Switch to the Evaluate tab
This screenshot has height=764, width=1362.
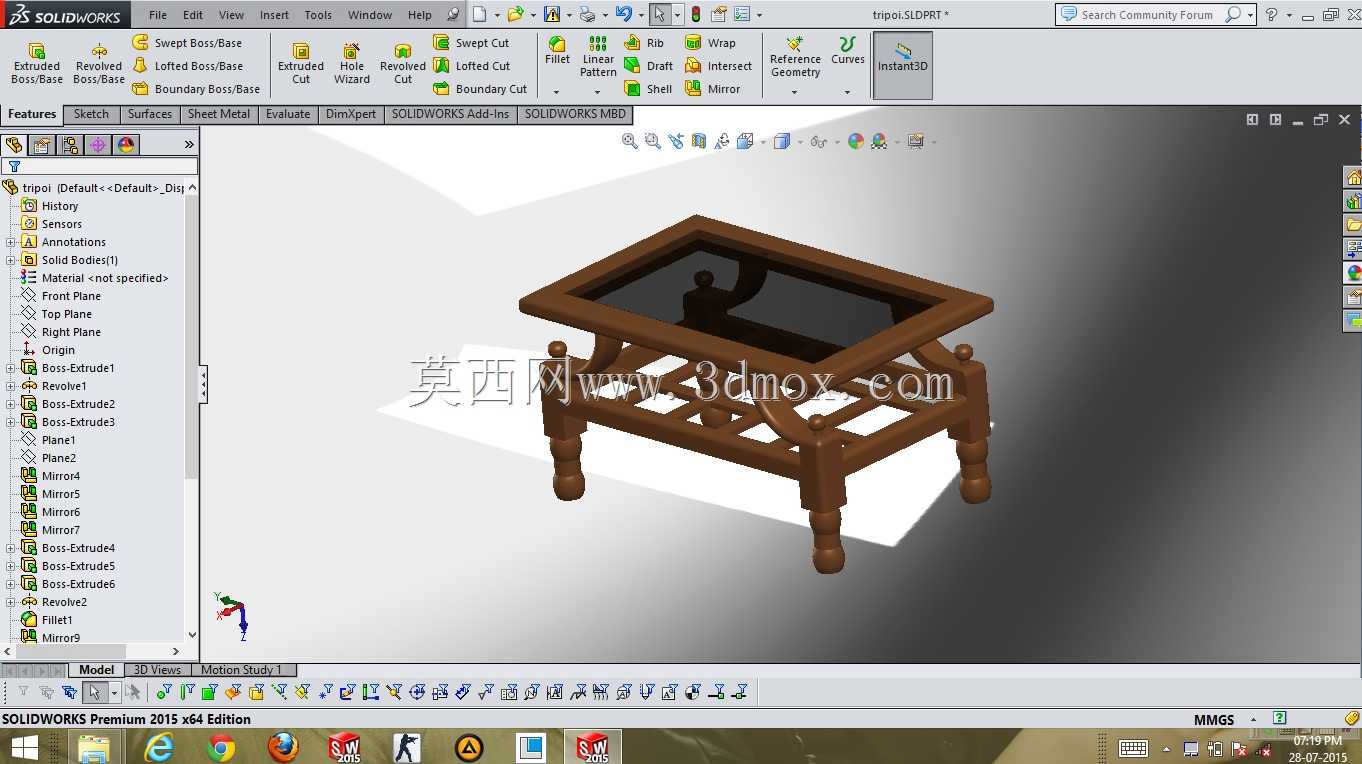(x=288, y=114)
